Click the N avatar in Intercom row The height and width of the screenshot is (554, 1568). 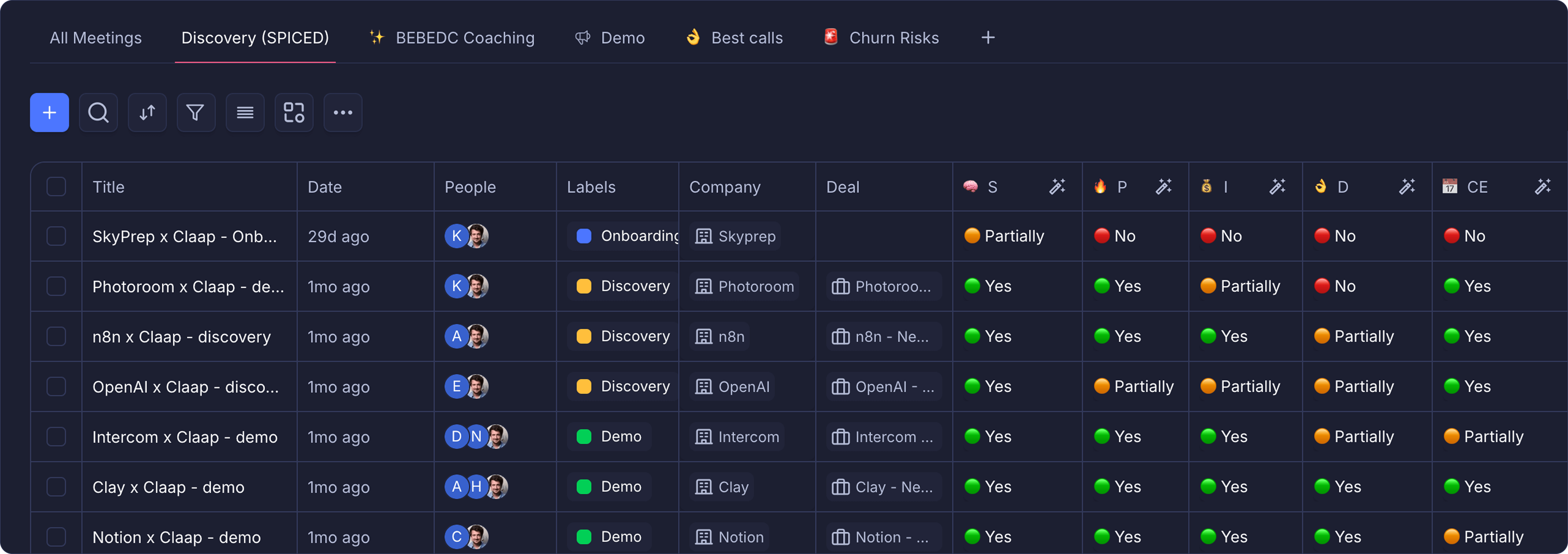click(477, 437)
